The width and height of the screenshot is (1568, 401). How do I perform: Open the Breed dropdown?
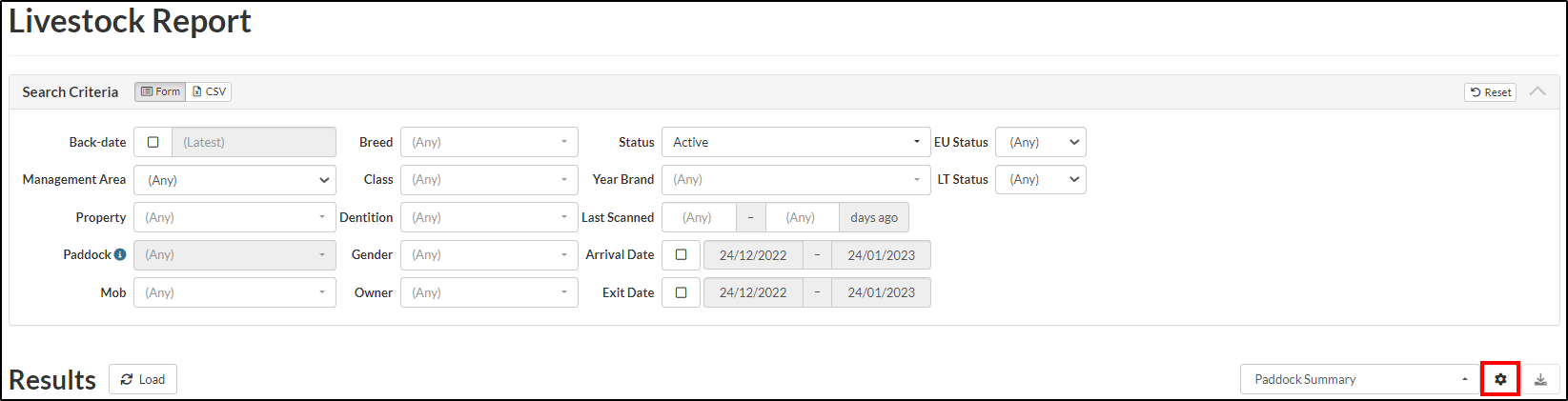tap(489, 142)
